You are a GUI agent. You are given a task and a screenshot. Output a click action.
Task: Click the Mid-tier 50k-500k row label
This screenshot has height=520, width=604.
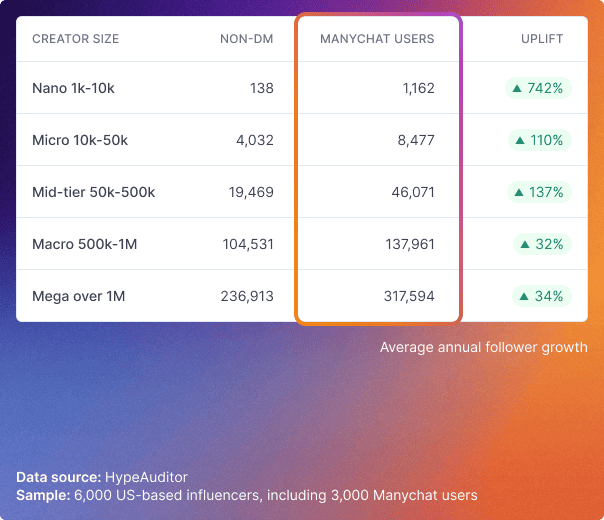[94, 192]
